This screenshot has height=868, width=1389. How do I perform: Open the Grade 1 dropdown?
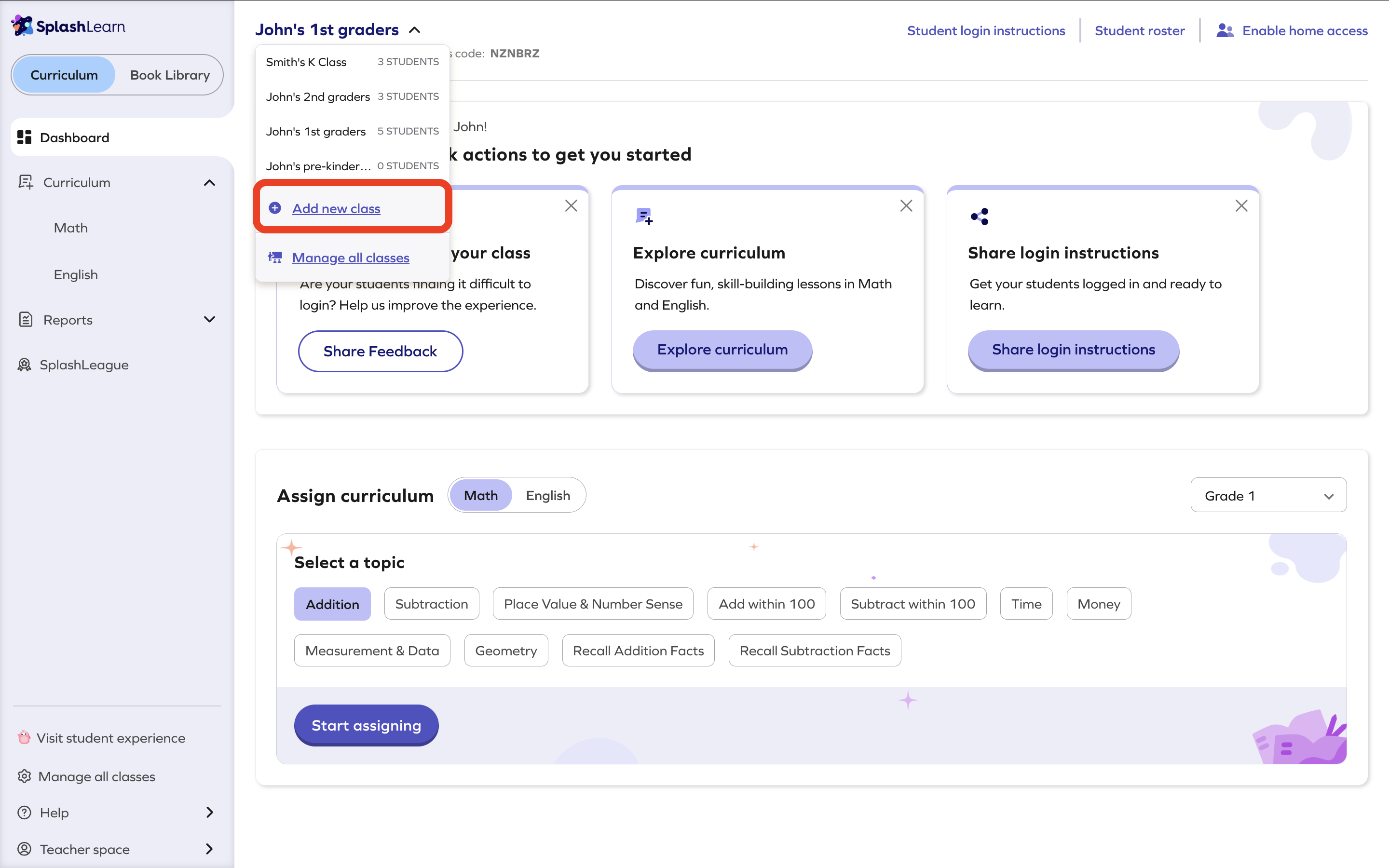(x=1268, y=495)
